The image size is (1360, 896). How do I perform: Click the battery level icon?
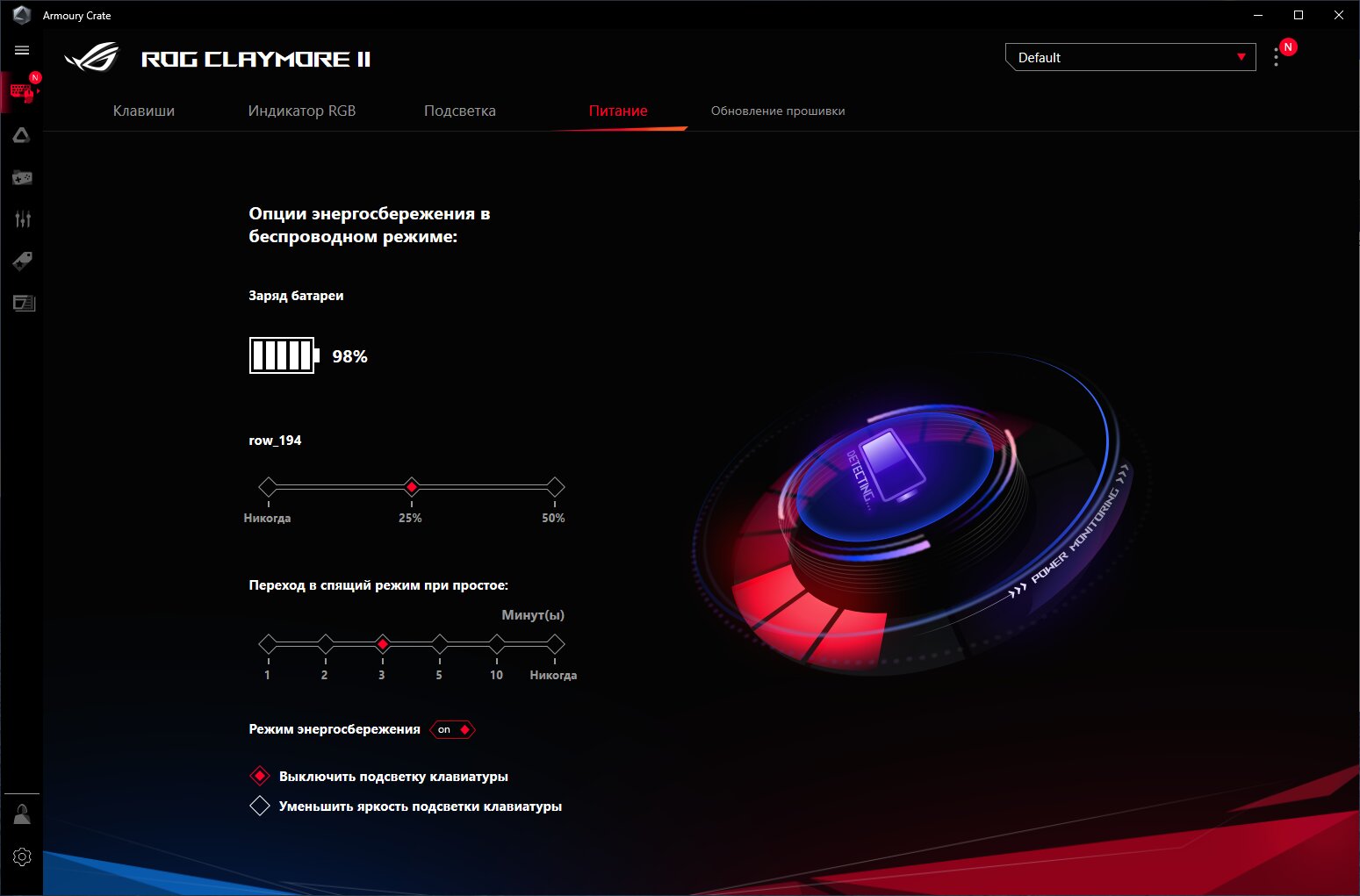coord(284,355)
